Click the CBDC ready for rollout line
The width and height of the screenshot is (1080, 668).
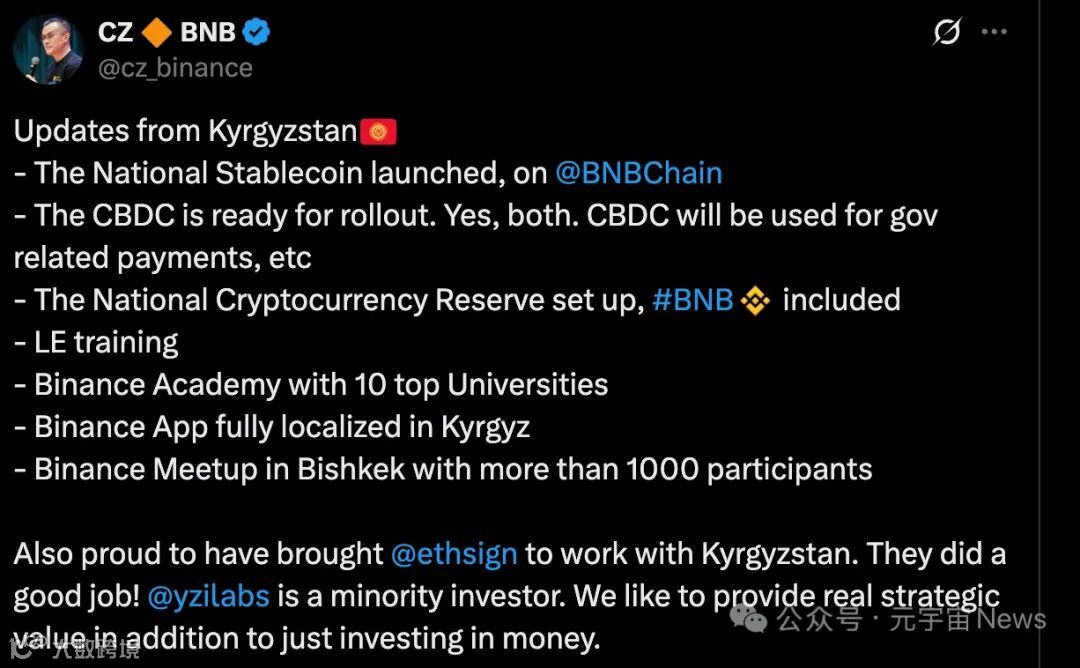coord(475,215)
